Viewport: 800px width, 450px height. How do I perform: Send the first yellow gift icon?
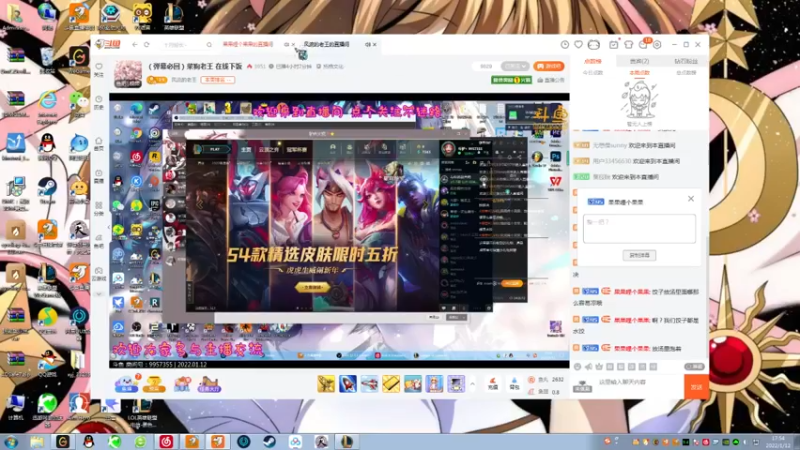pyautogui.click(x=326, y=384)
